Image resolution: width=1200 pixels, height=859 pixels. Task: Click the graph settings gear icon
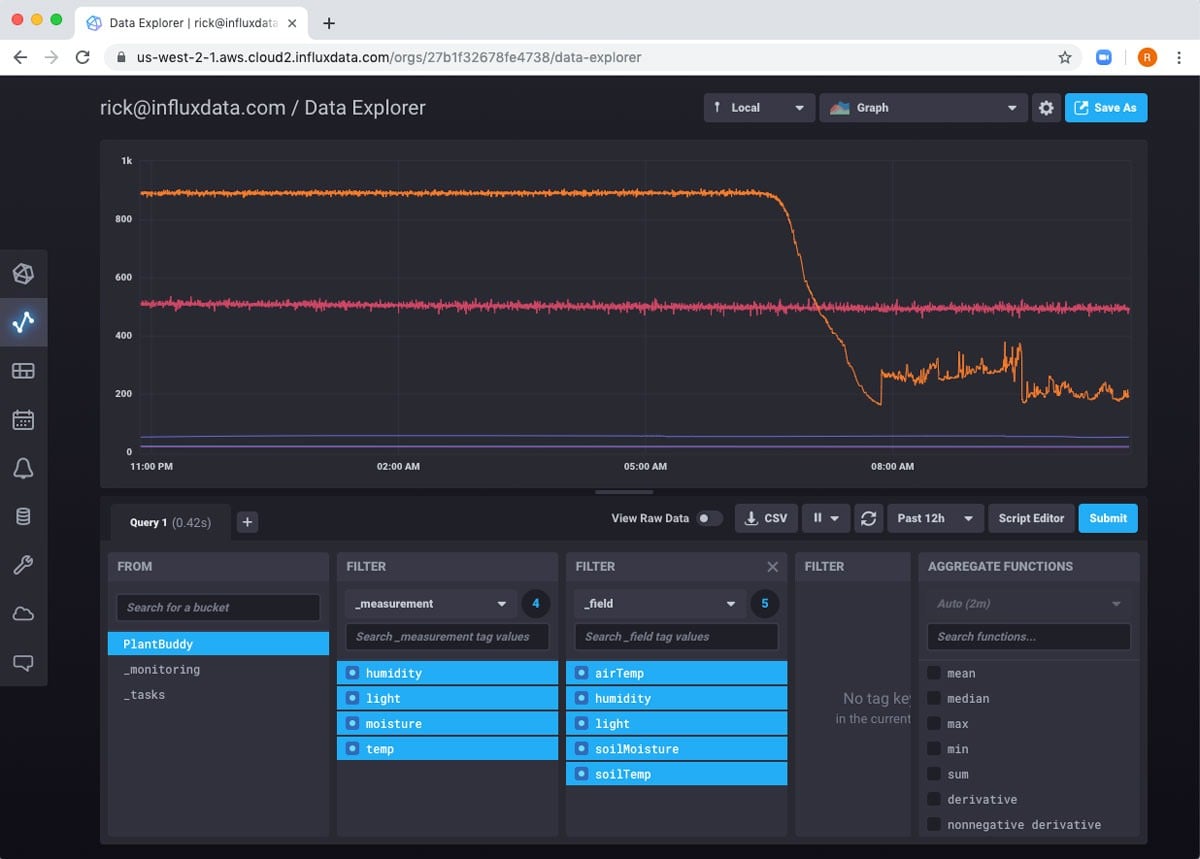1046,108
